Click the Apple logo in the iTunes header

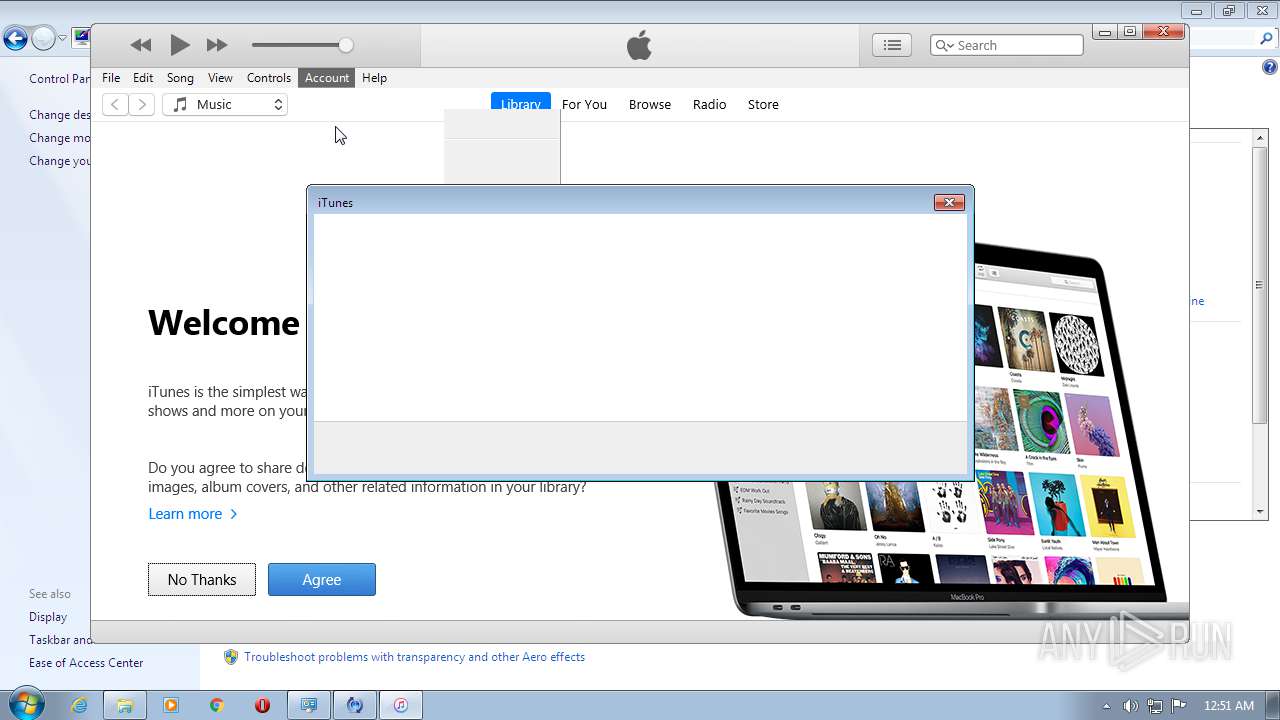639,45
